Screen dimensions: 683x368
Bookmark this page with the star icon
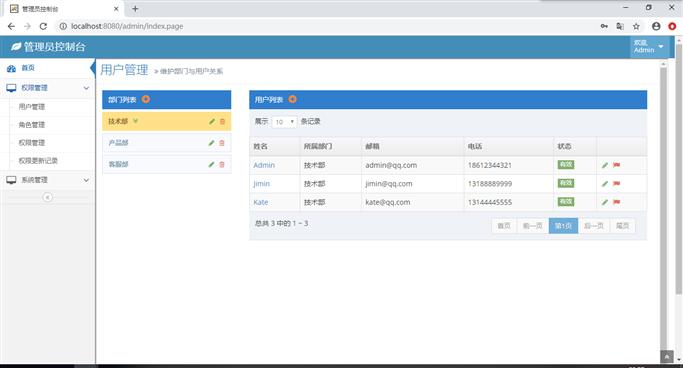[636, 26]
